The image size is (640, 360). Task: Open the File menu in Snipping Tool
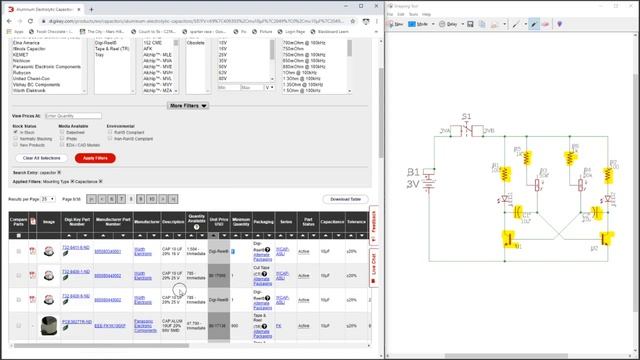click(390, 14)
